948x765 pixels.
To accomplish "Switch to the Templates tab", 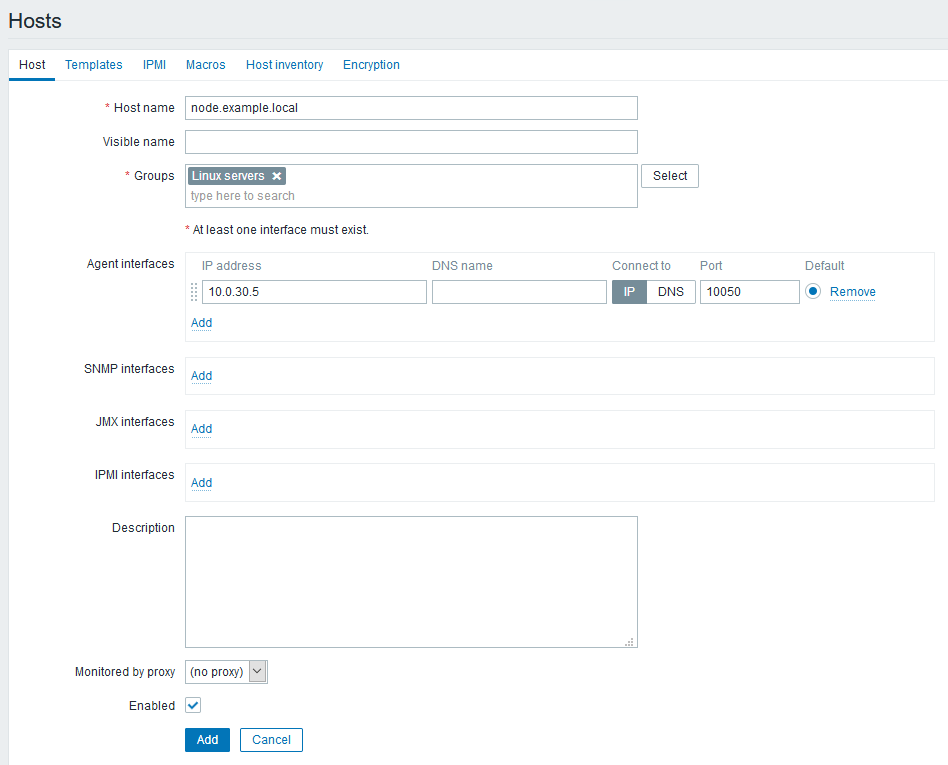I will pyautogui.click(x=93, y=64).
